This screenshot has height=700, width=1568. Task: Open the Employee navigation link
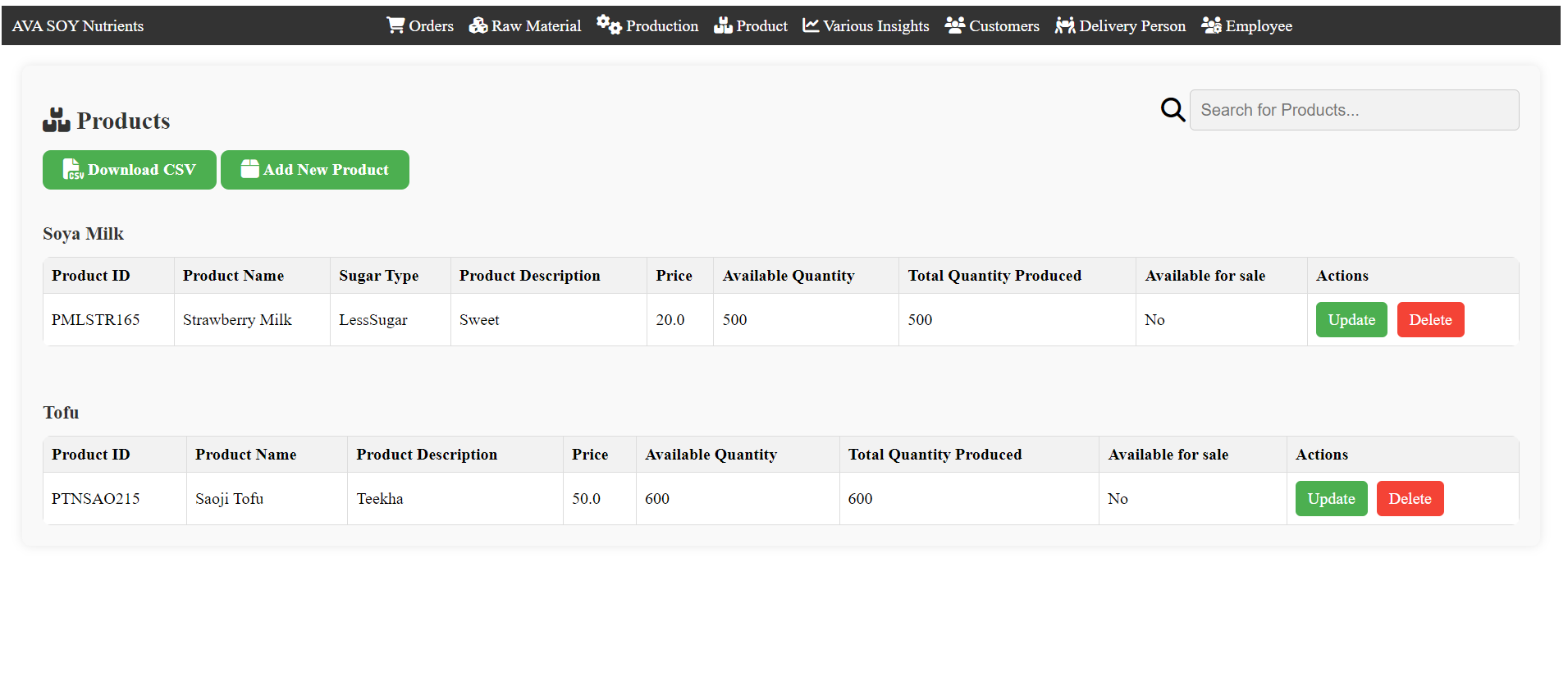coord(1258,26)
